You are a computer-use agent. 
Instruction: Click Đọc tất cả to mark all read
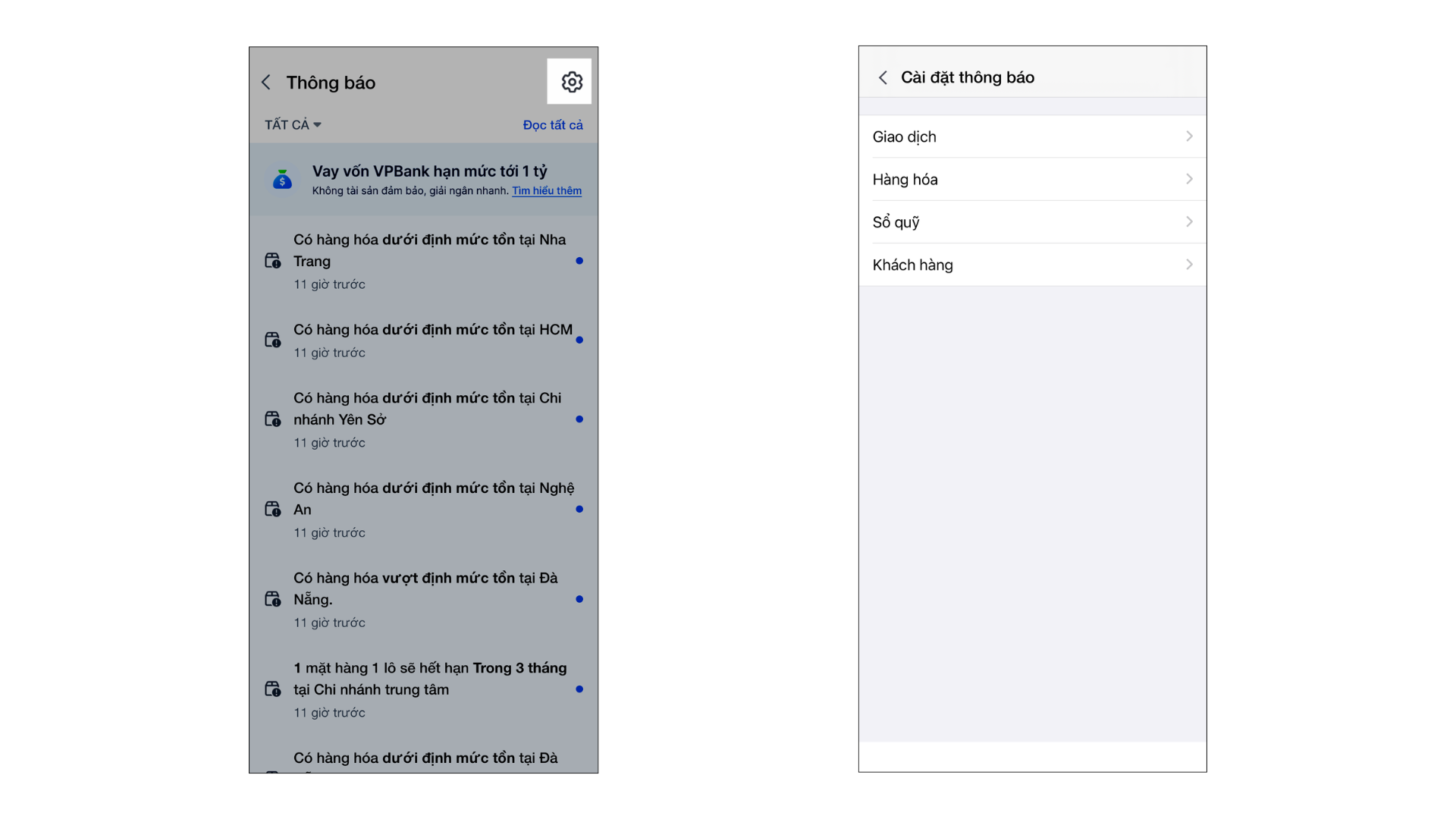coord(552,125)
